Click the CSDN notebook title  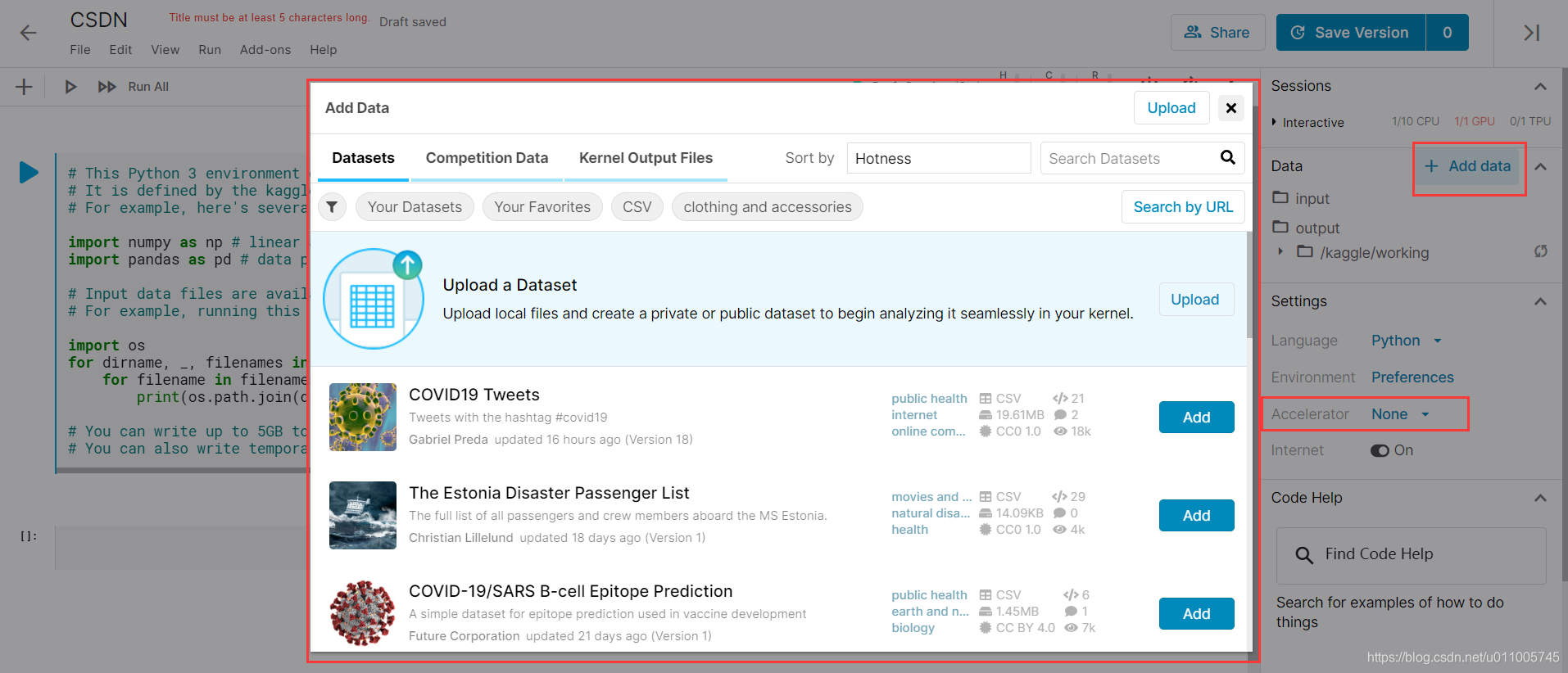99,20
